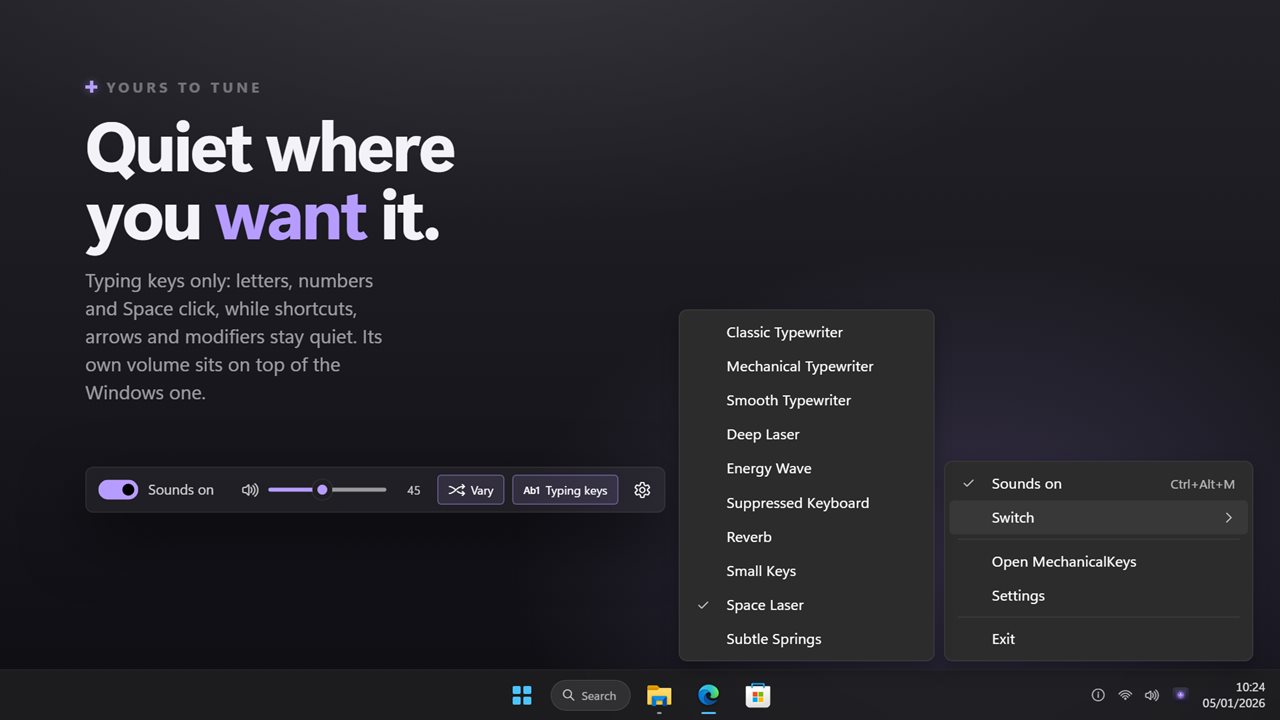Choose Exit in the tray menu
This screenshot has width=1280, height=720.
(1098, 639)
